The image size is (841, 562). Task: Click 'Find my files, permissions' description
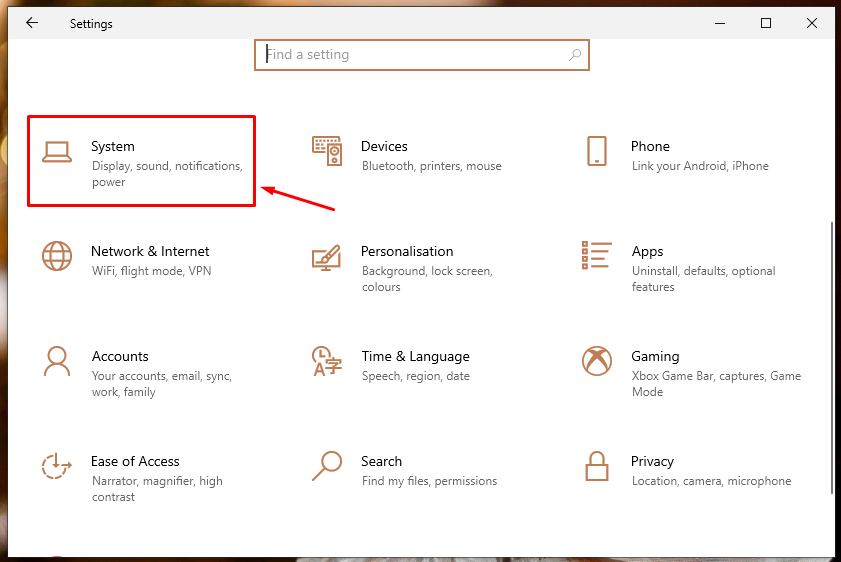(x=430, y=482)
